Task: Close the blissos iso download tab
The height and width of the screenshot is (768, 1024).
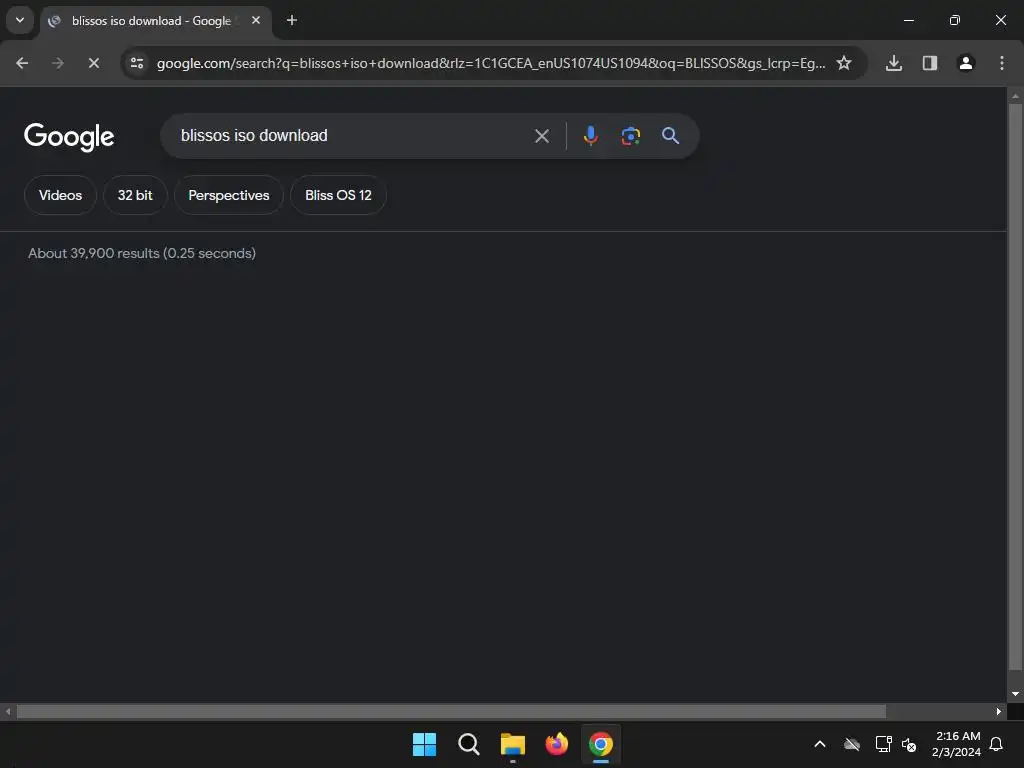Action: (x=256, y=20)
